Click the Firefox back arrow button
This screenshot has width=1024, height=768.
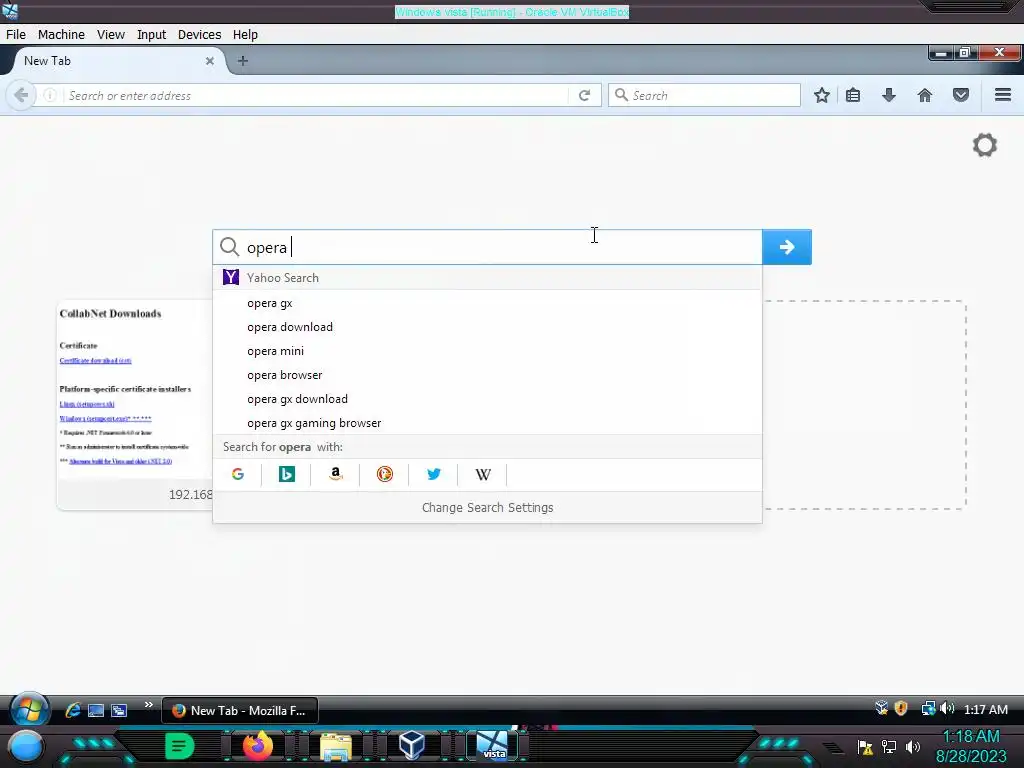21,95
